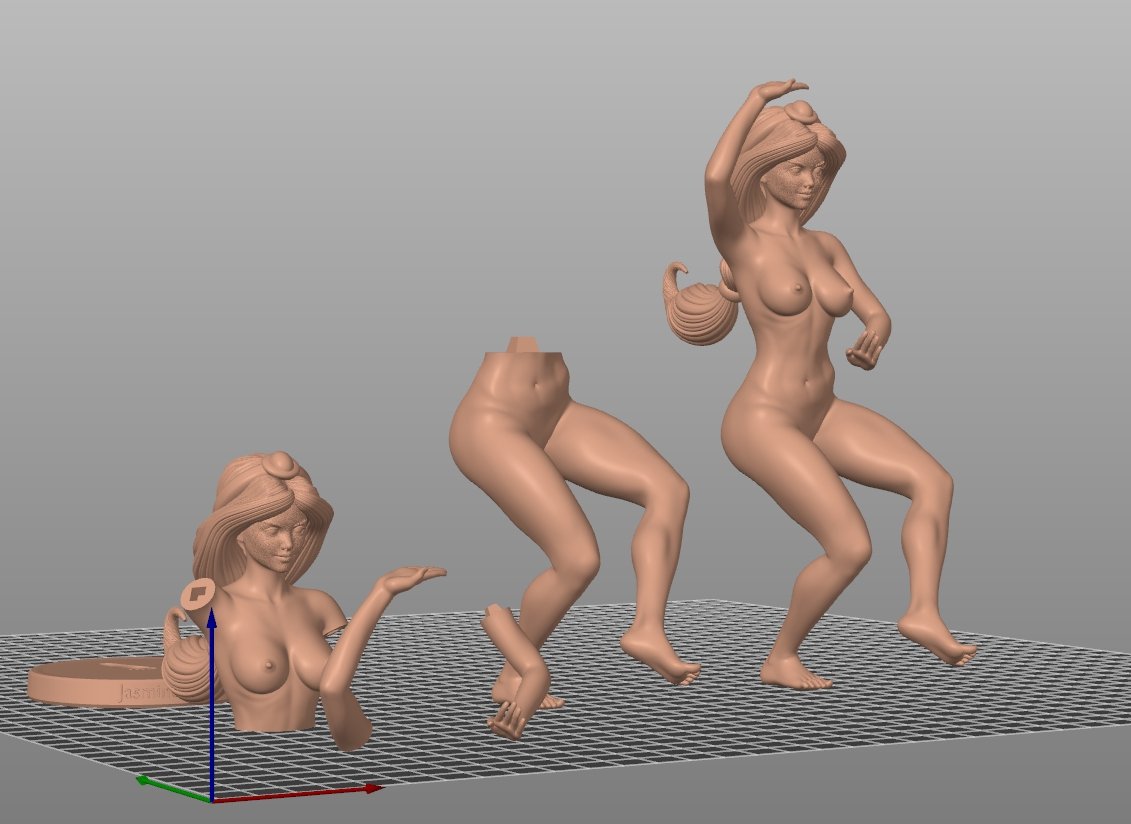Click the green Y axis arrow
The image size is (1131, 824).
pos(148,780)
